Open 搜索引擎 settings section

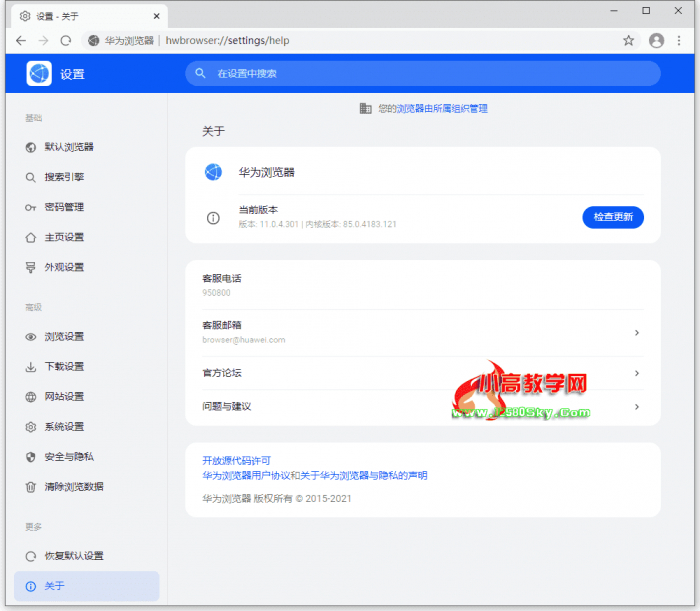tap(87, 177)
